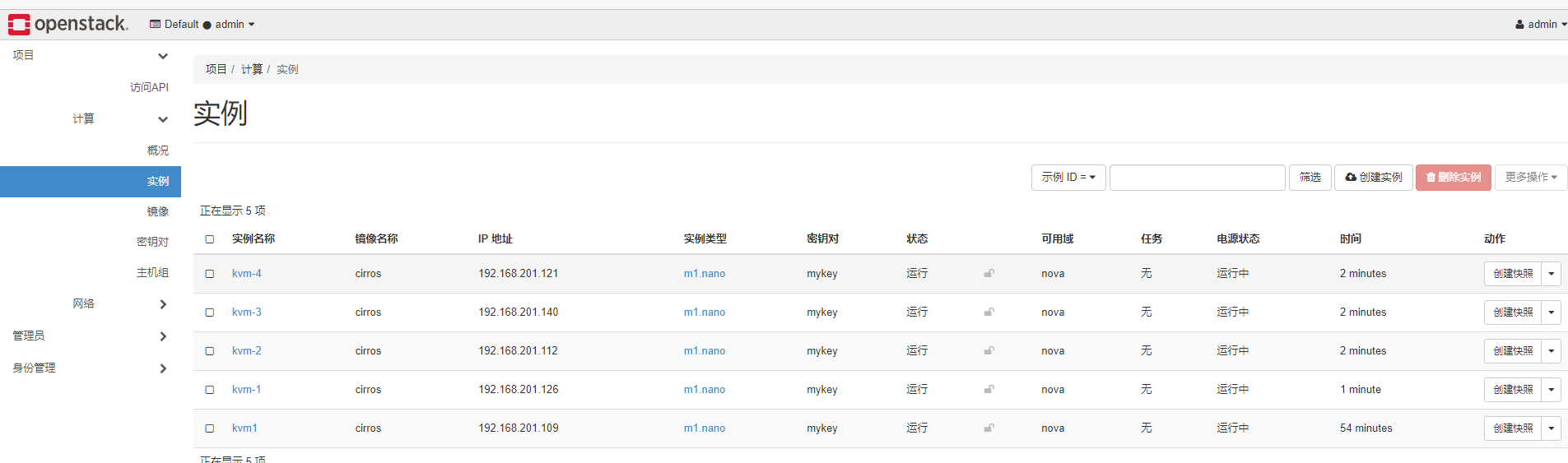Click the filter text input field
The image size is (1568, 463).
[1198, 178]
